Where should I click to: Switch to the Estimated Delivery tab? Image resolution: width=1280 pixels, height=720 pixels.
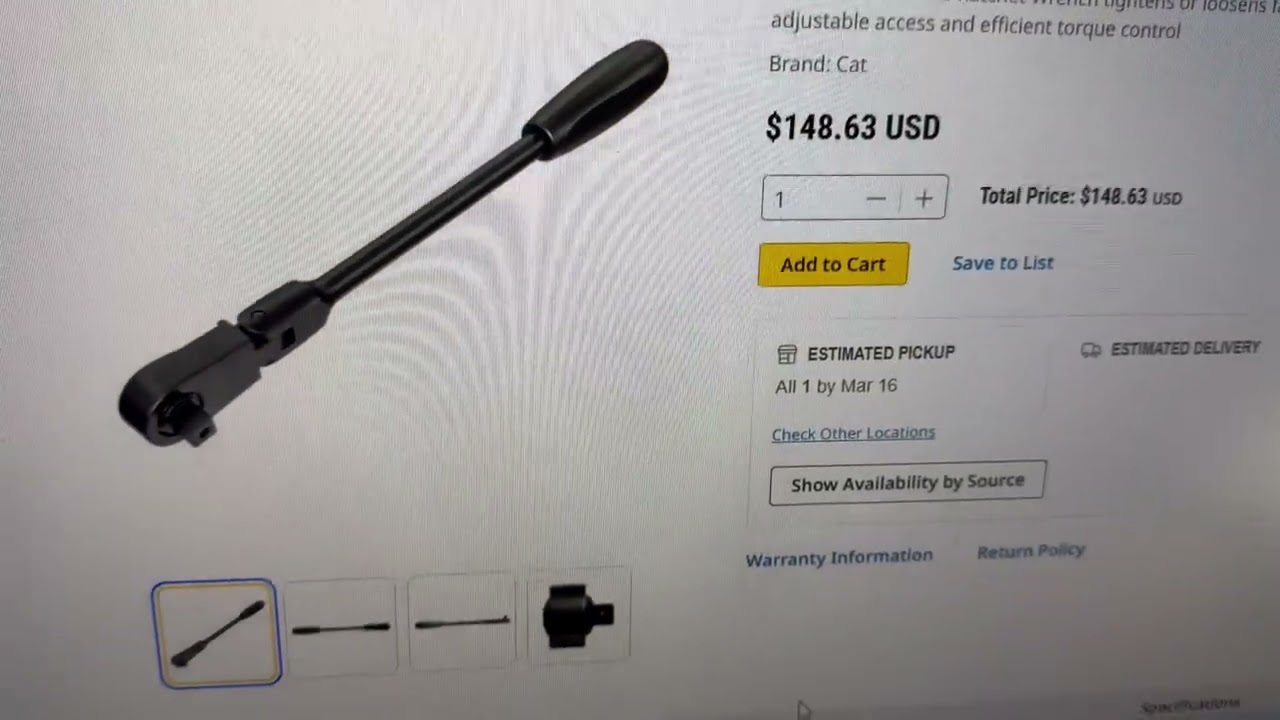(1171, 349)
